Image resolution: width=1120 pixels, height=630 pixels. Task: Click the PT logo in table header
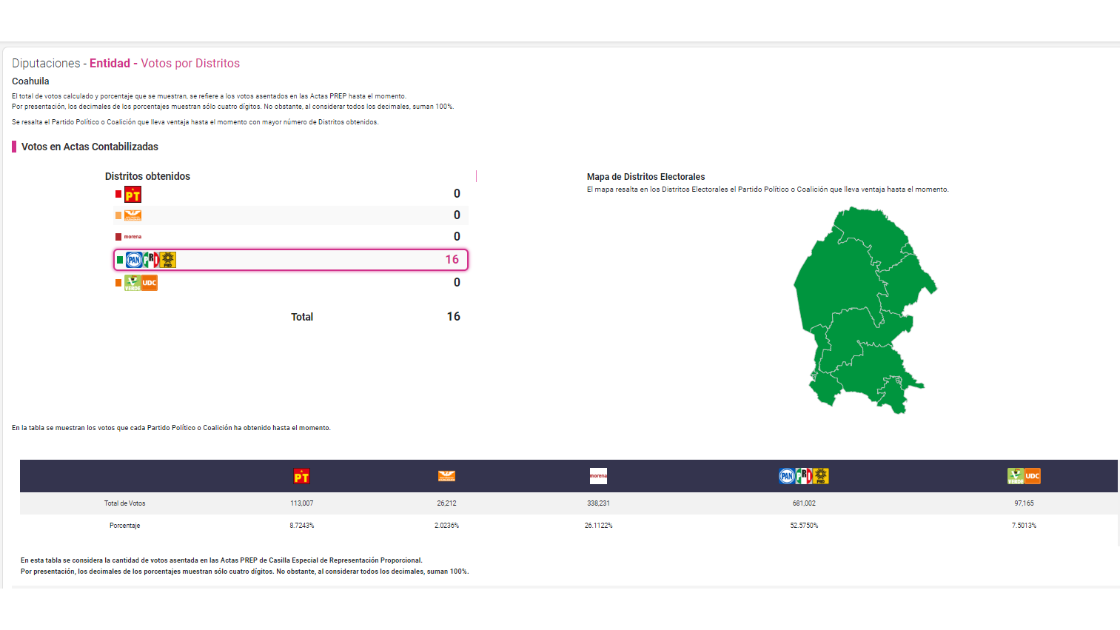coord(301,476)
